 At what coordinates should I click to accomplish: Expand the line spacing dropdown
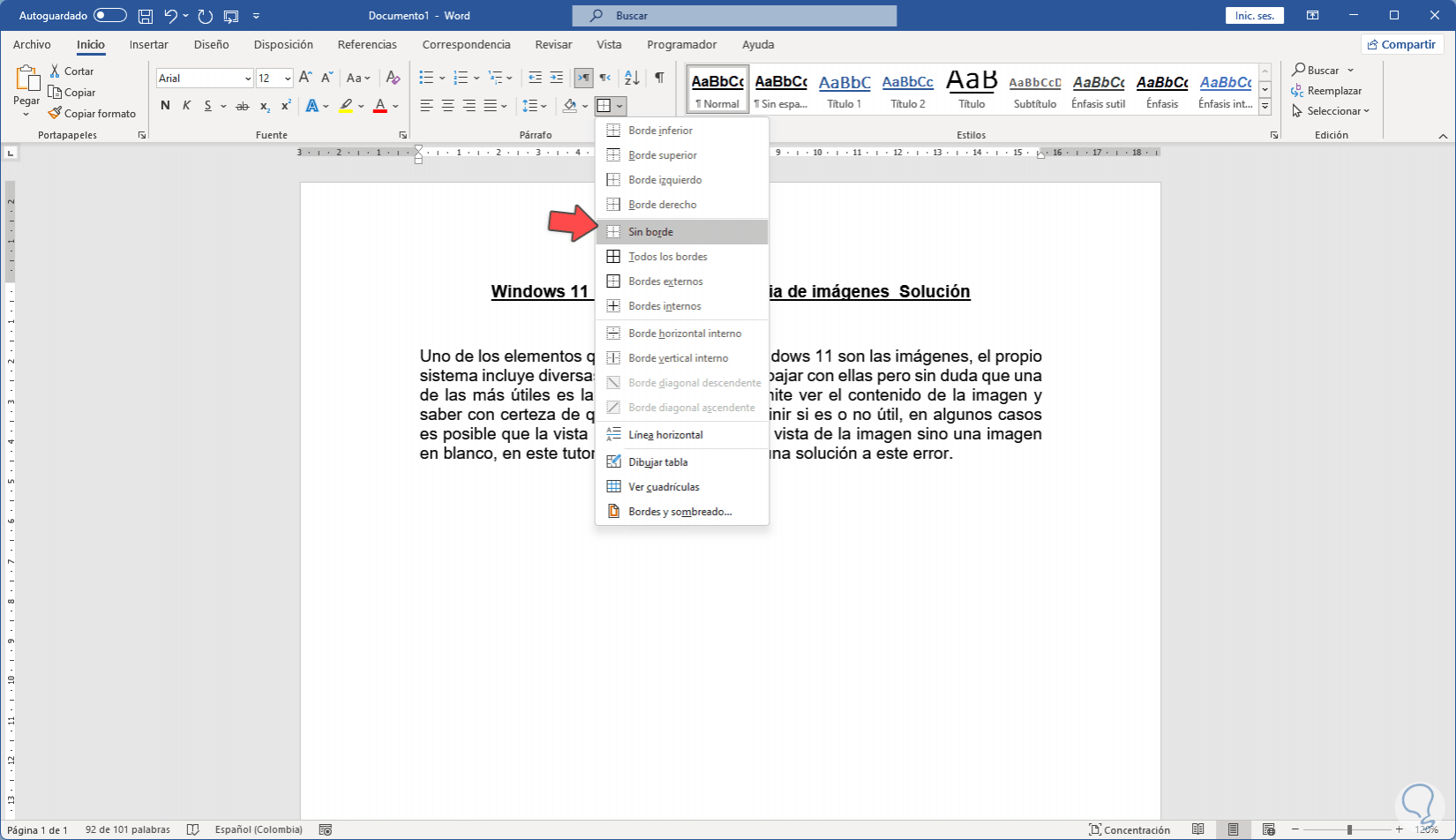[544, 107]
